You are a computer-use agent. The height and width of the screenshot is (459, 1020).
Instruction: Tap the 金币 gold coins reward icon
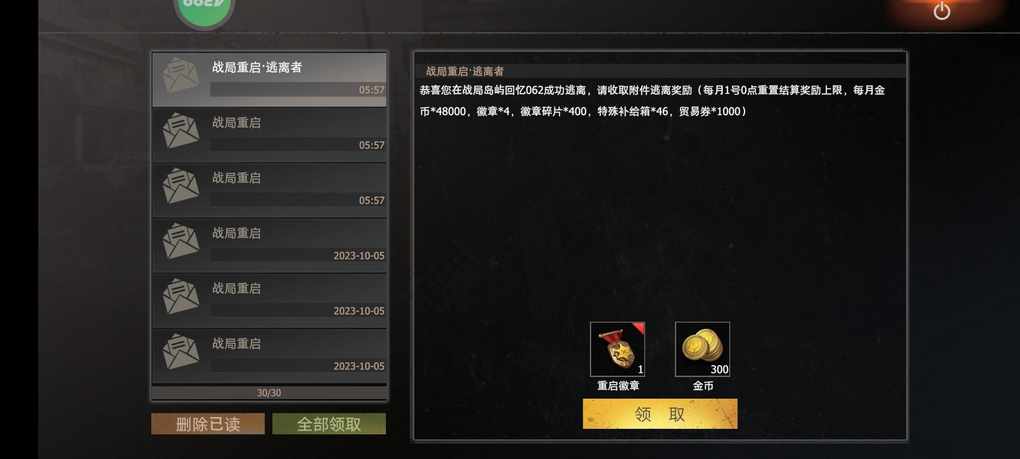703,349
